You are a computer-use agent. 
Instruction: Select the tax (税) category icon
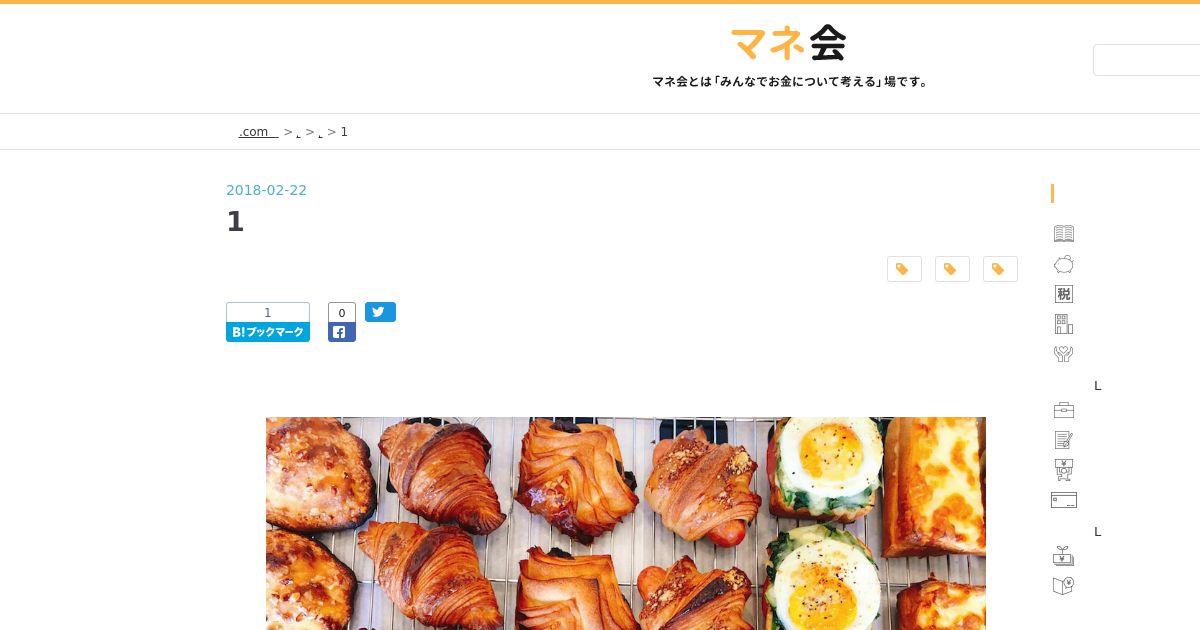[x=1063, y=294]
